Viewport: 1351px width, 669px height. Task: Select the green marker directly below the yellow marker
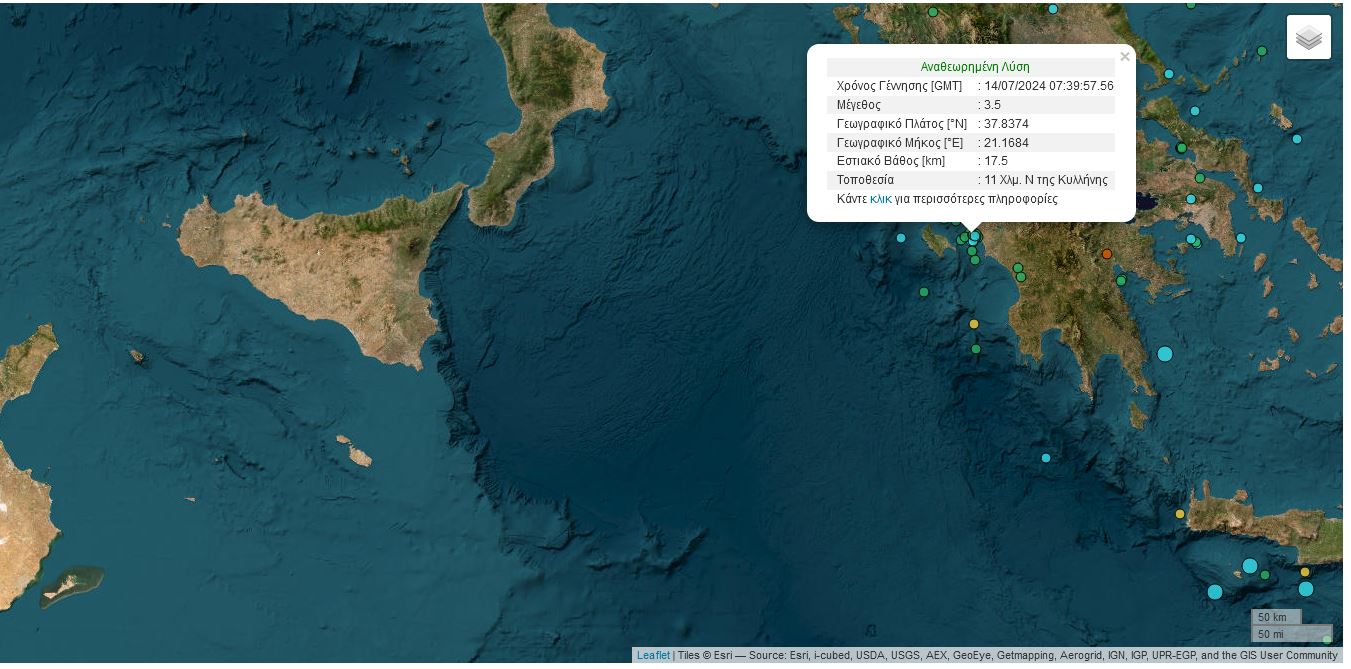click(976, 349)
